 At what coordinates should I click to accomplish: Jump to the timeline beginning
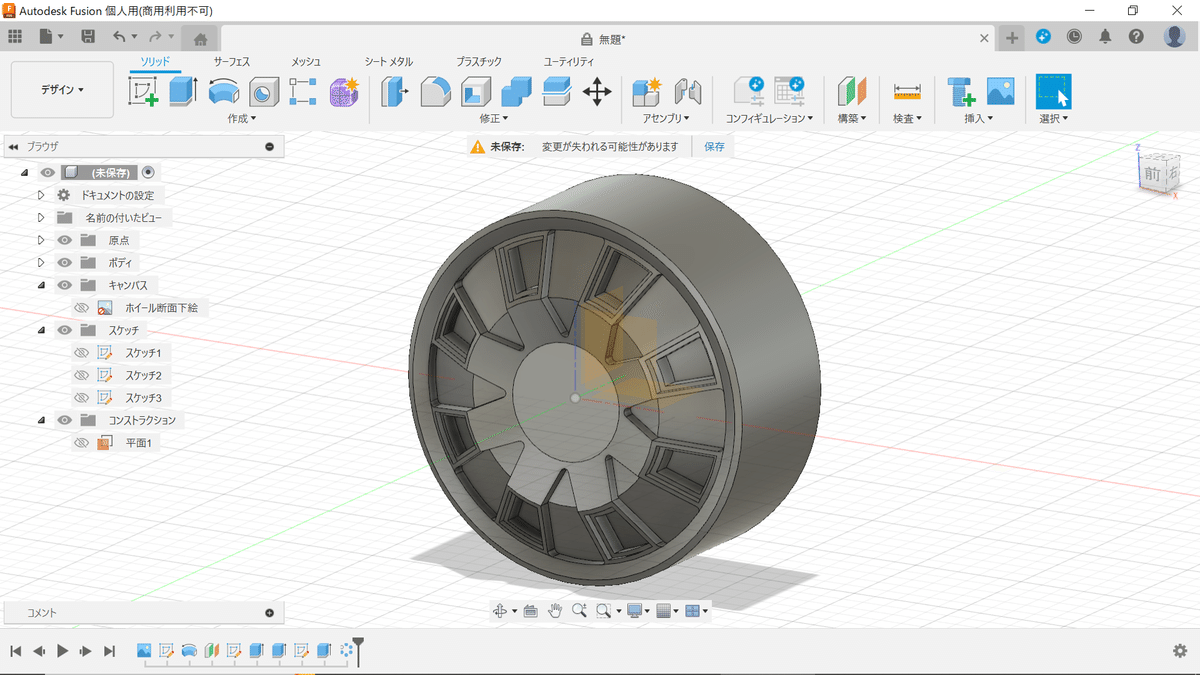pos(15,651)
